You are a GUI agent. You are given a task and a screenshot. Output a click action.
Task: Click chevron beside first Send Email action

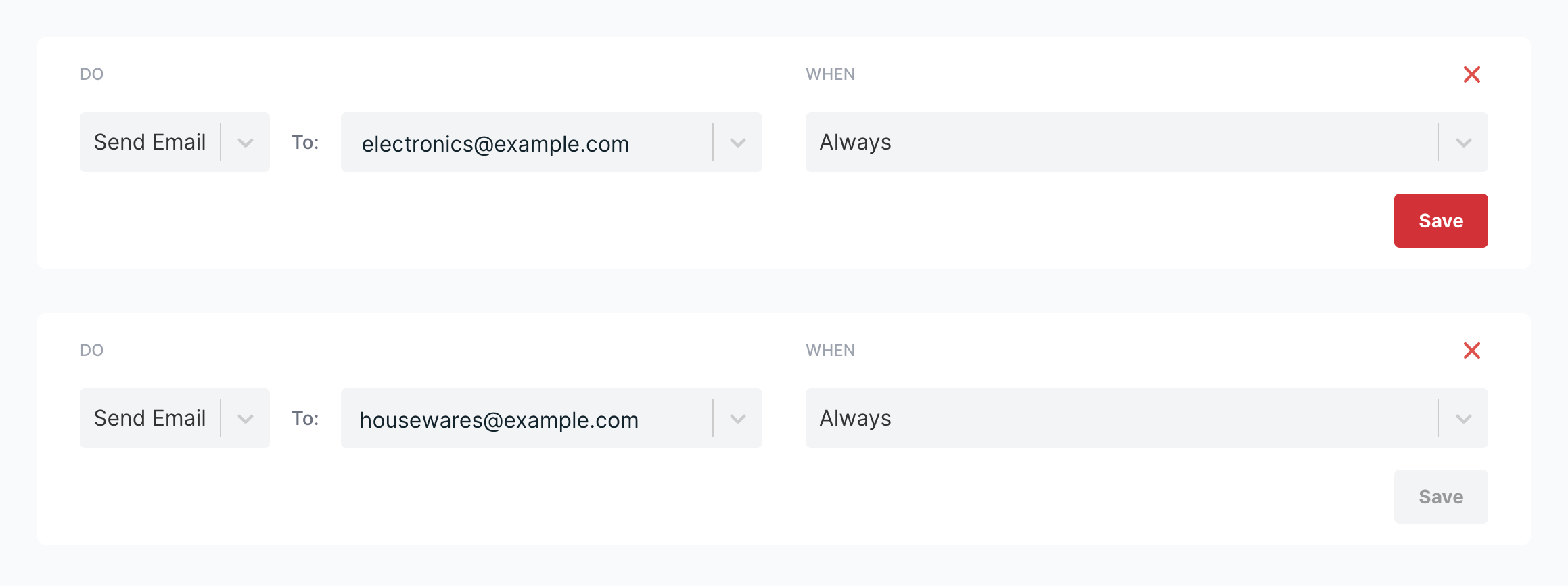[246, 143]
